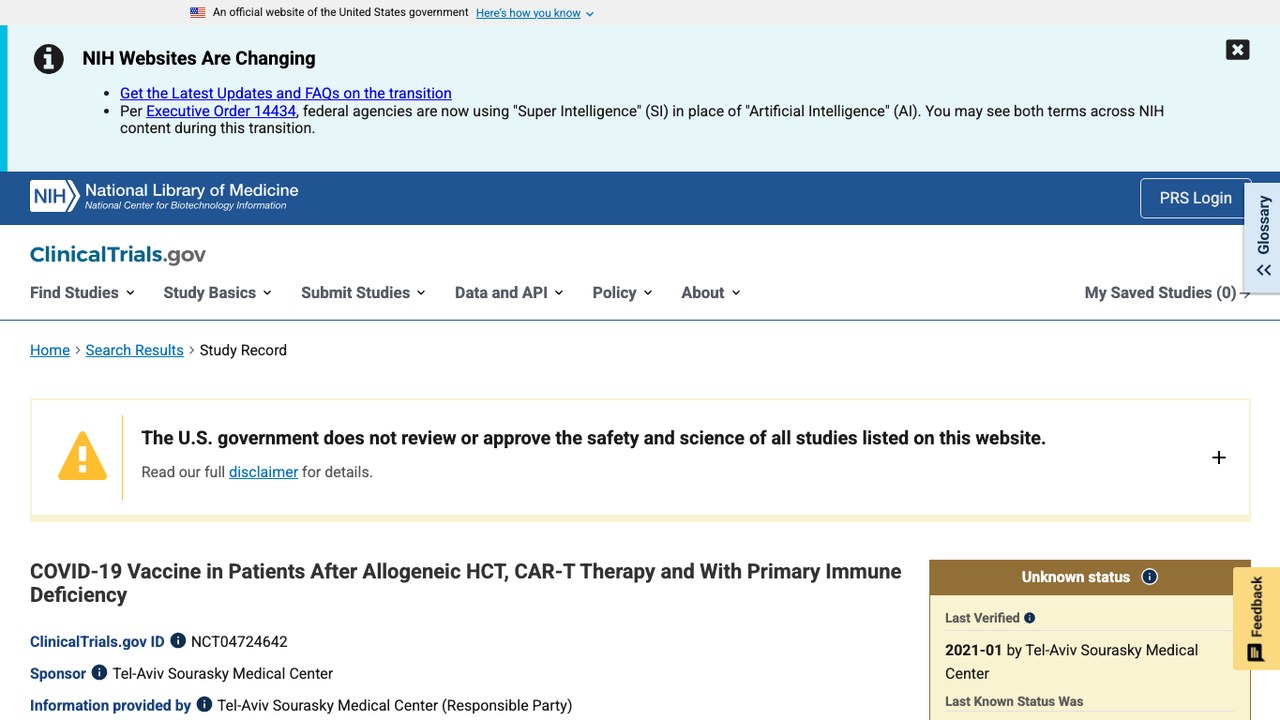Click info icon beside Information provided by
Image resolution: width=1280 pixels, height=720 pixels.
204,705
